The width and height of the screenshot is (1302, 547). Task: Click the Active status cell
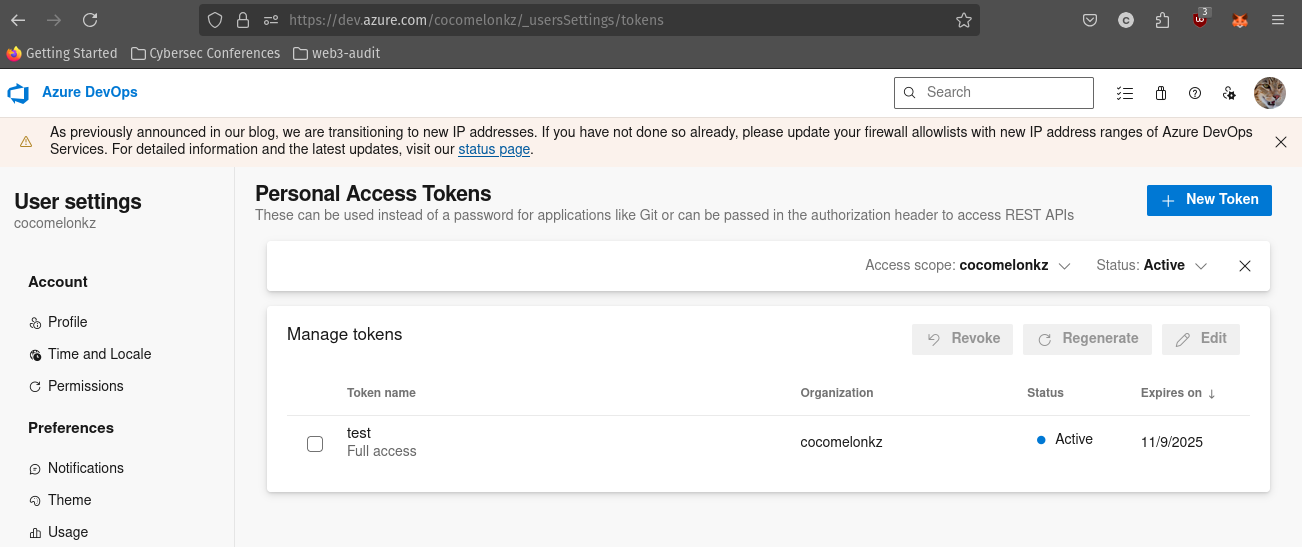click(x=1065, y=439)
